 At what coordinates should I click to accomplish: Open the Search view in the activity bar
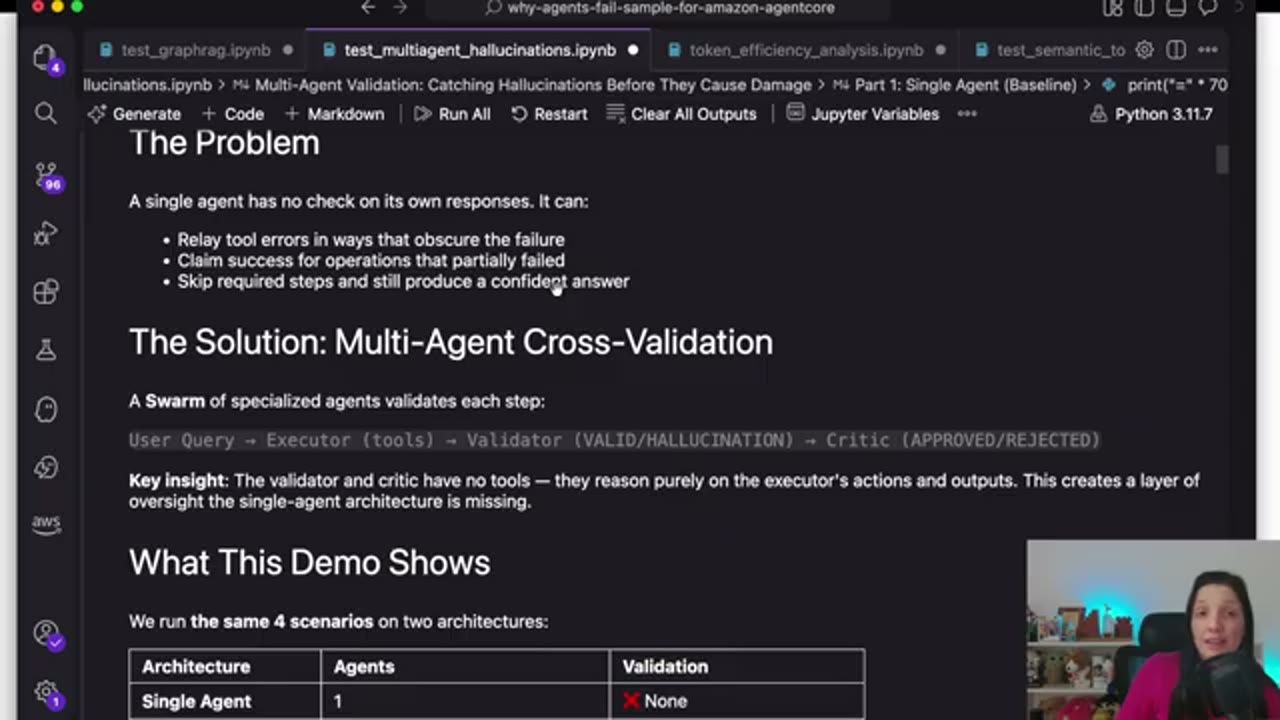(45, 113)
